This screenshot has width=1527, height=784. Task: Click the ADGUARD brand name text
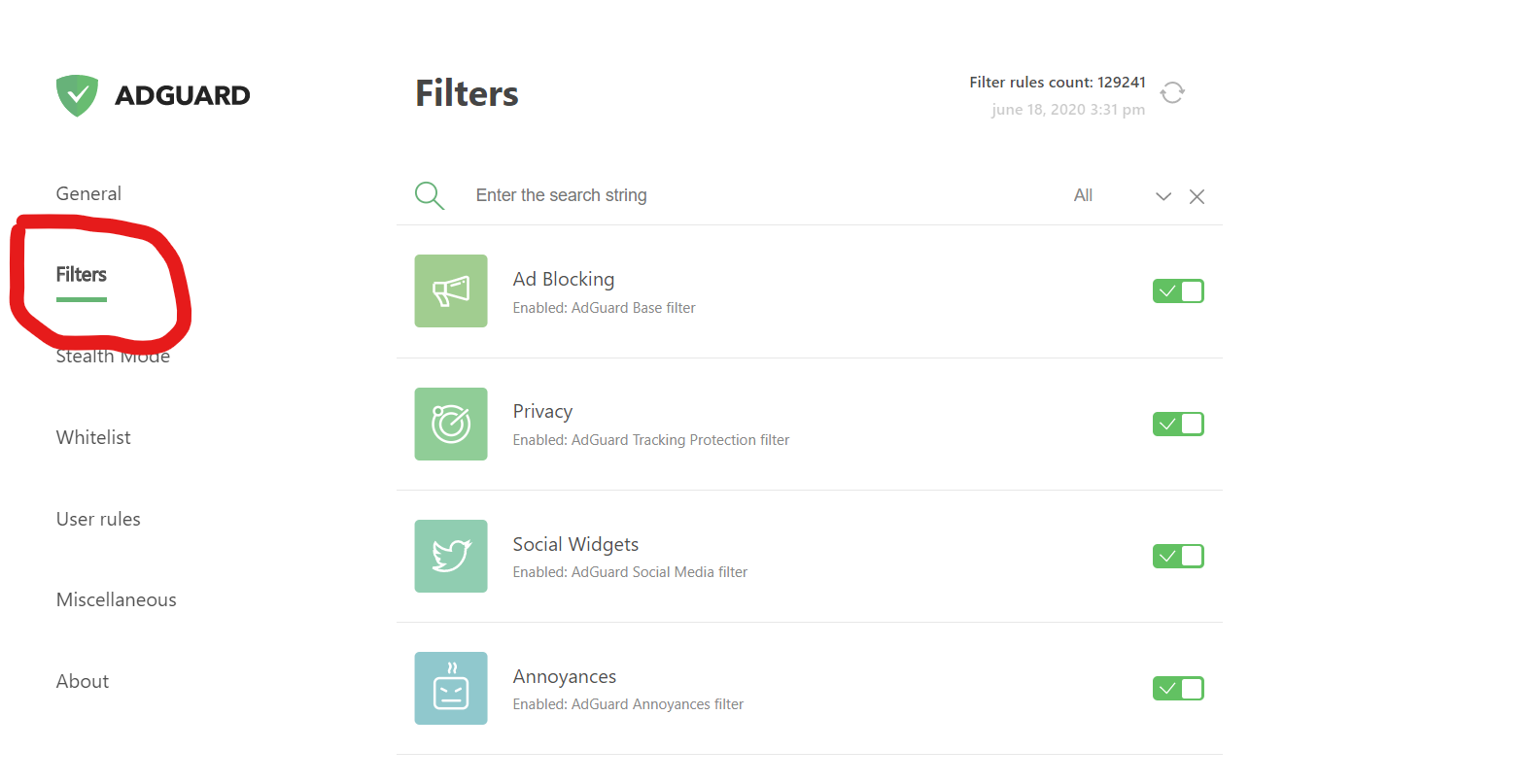click(x=183, y=95)
